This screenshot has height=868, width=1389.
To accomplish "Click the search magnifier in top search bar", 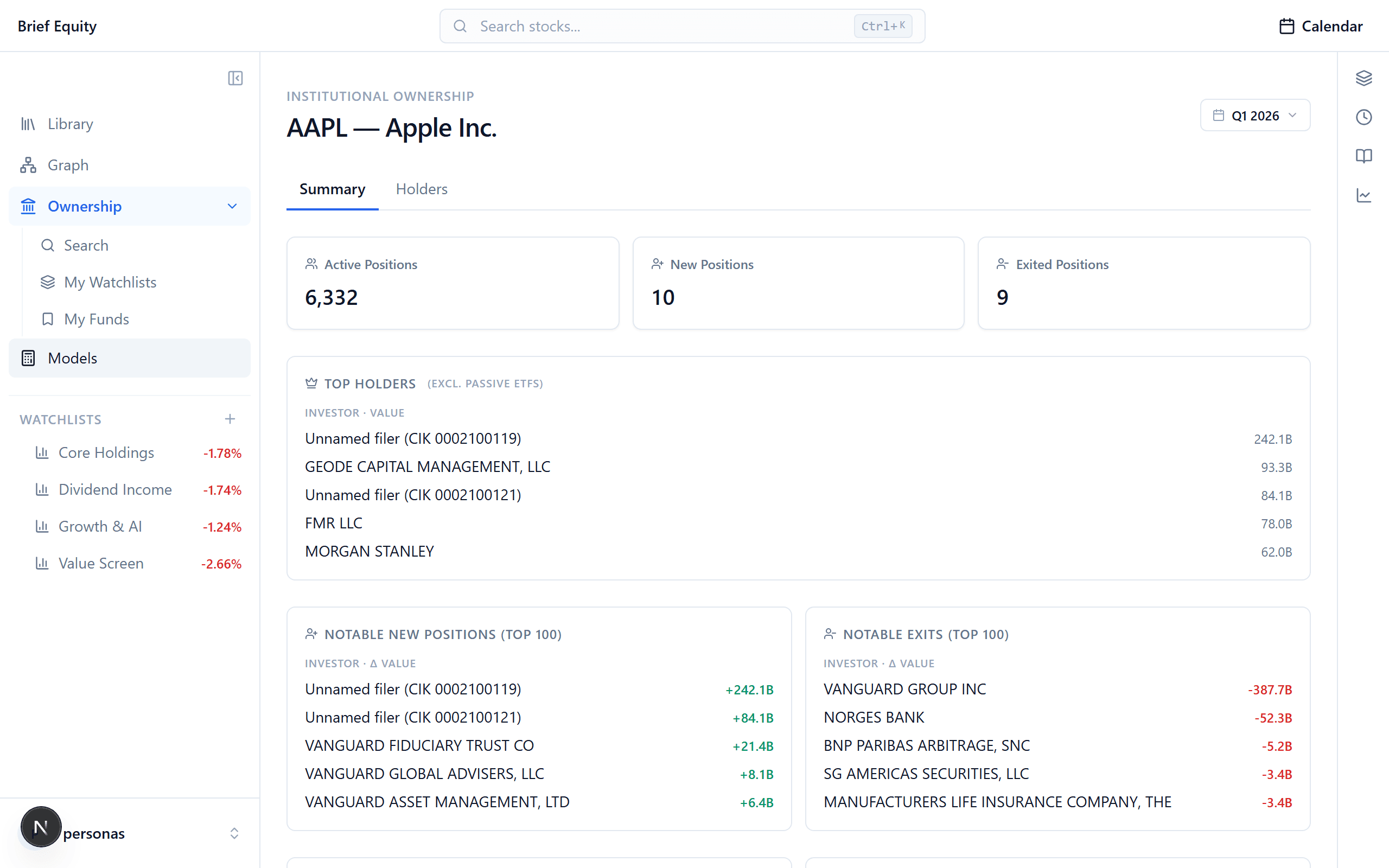I will point(460,27).
